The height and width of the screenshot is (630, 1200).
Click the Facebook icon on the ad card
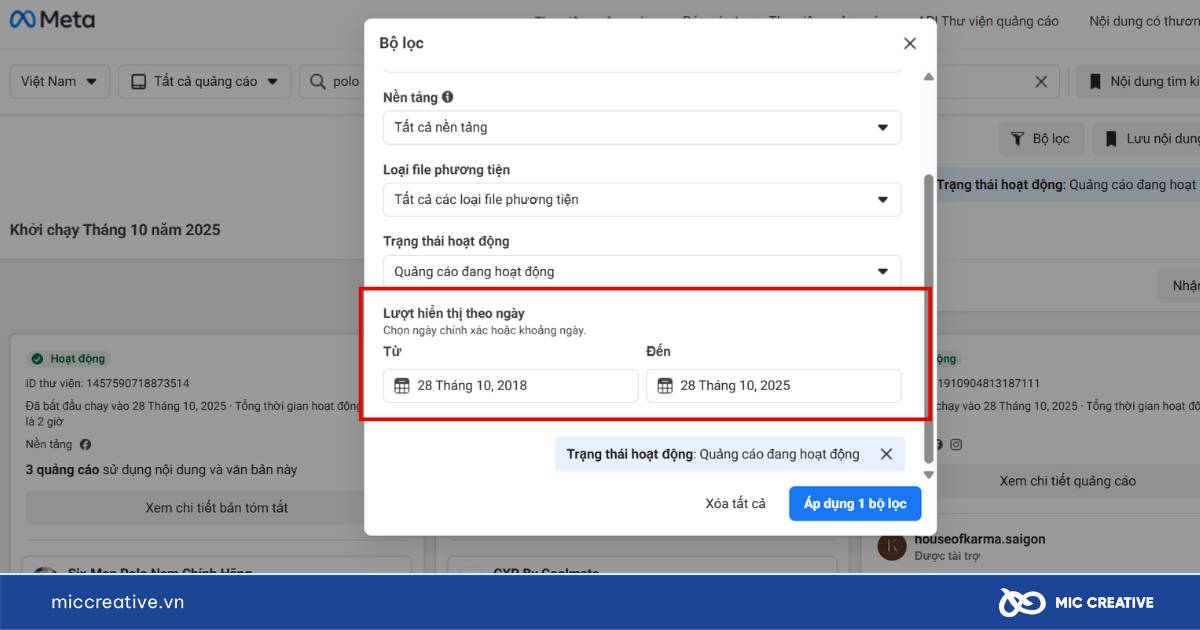(938, 444)
